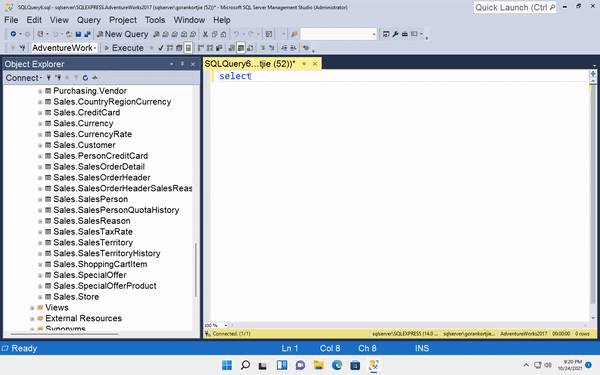Open Properties with the wrench icon
600x375 pixels.
pyautogui.click(x=395, y=34)
